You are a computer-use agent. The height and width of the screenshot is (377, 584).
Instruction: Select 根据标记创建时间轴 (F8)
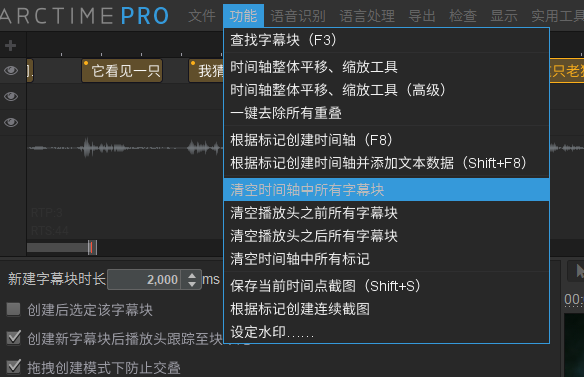[x=387, y=140]
